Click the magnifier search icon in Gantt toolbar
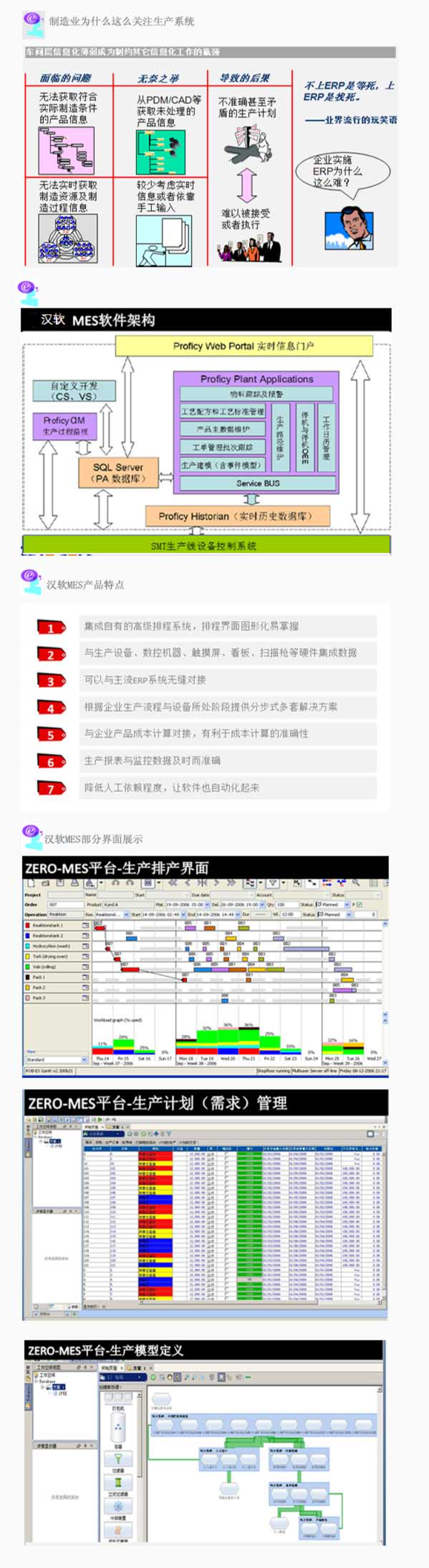The height and width of the screenshot is (1568, 429). [x=356, y=883]
